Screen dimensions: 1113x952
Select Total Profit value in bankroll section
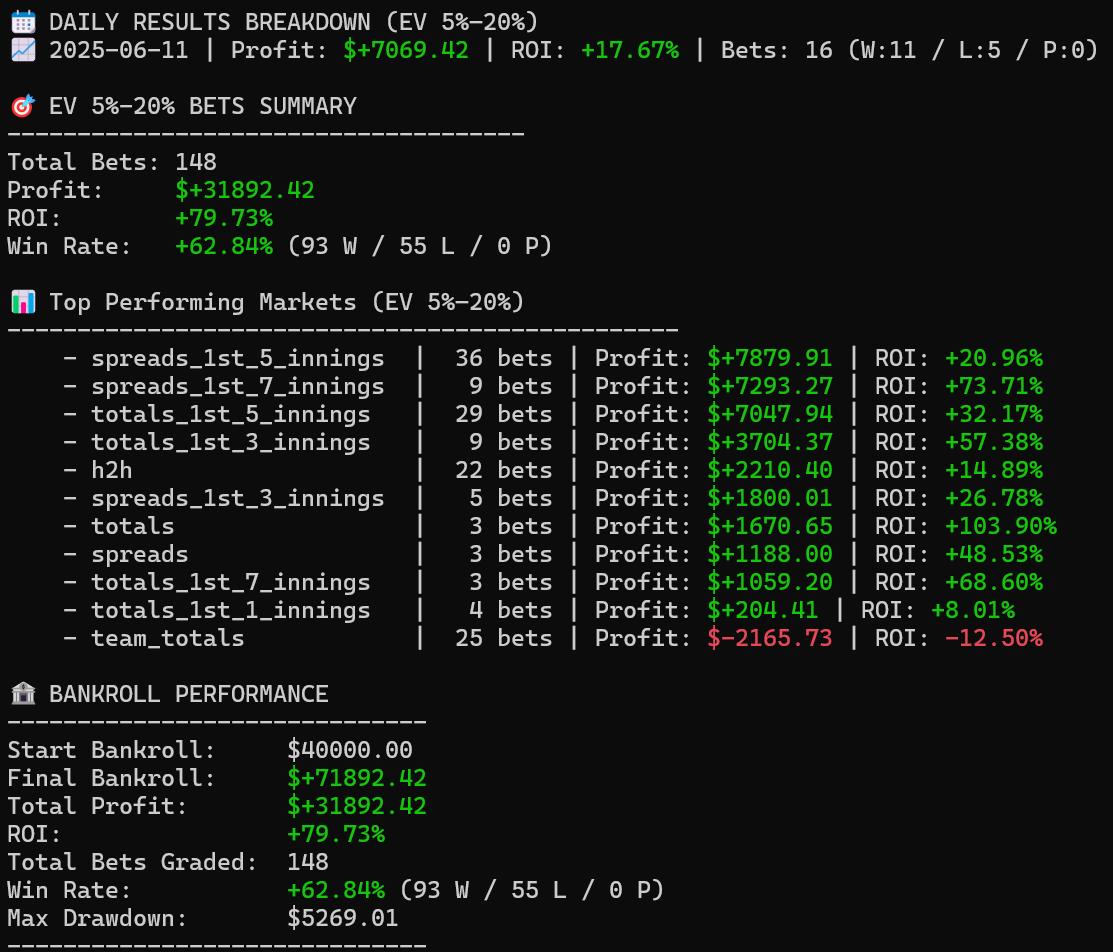click(357, 806)
